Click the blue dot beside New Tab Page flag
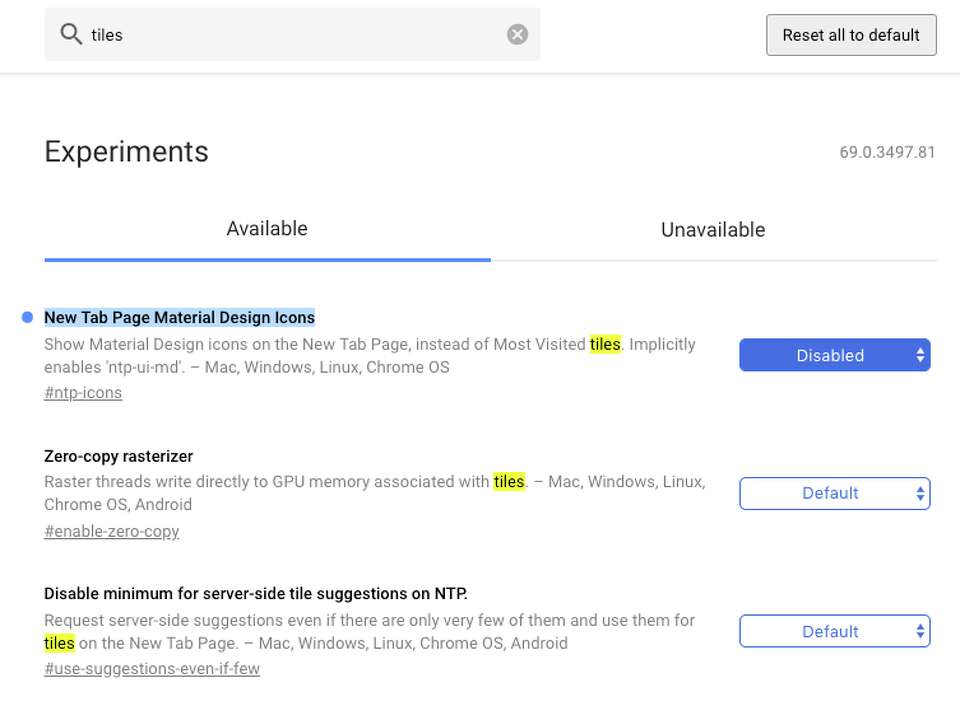 tap(27, 318)
